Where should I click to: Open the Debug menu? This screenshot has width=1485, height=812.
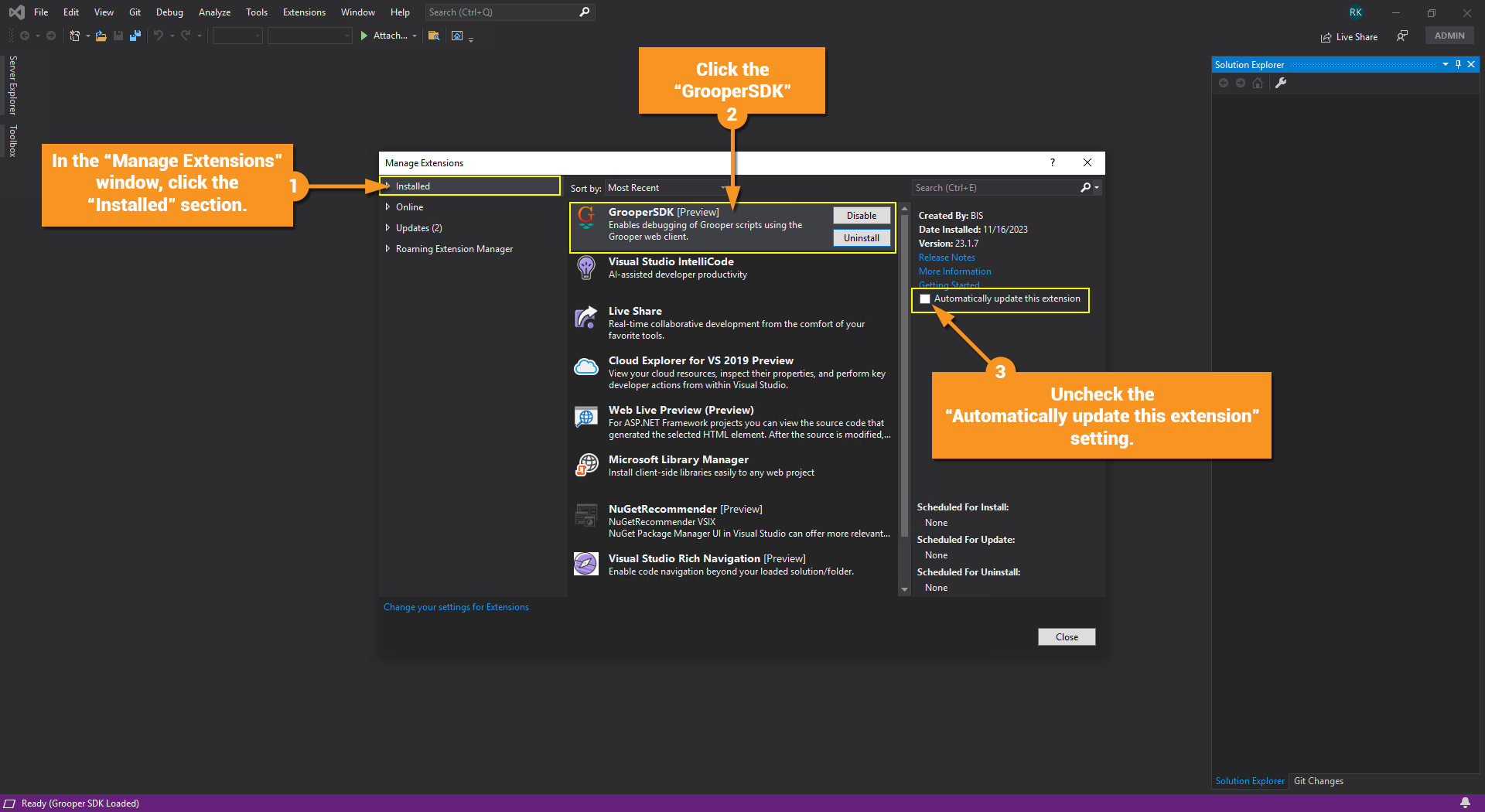[169, 12]
